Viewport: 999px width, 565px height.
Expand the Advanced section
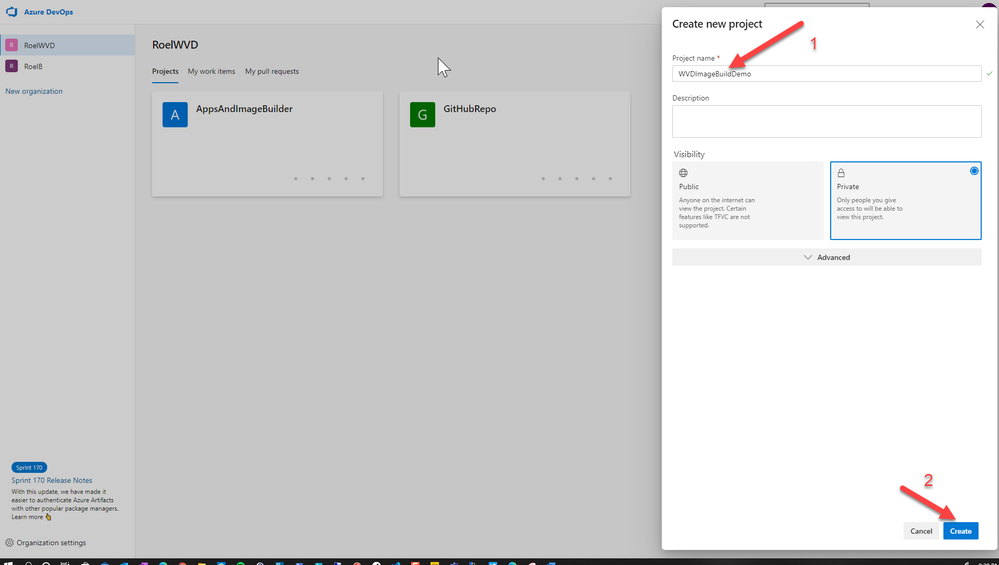(x=826, y=257)
